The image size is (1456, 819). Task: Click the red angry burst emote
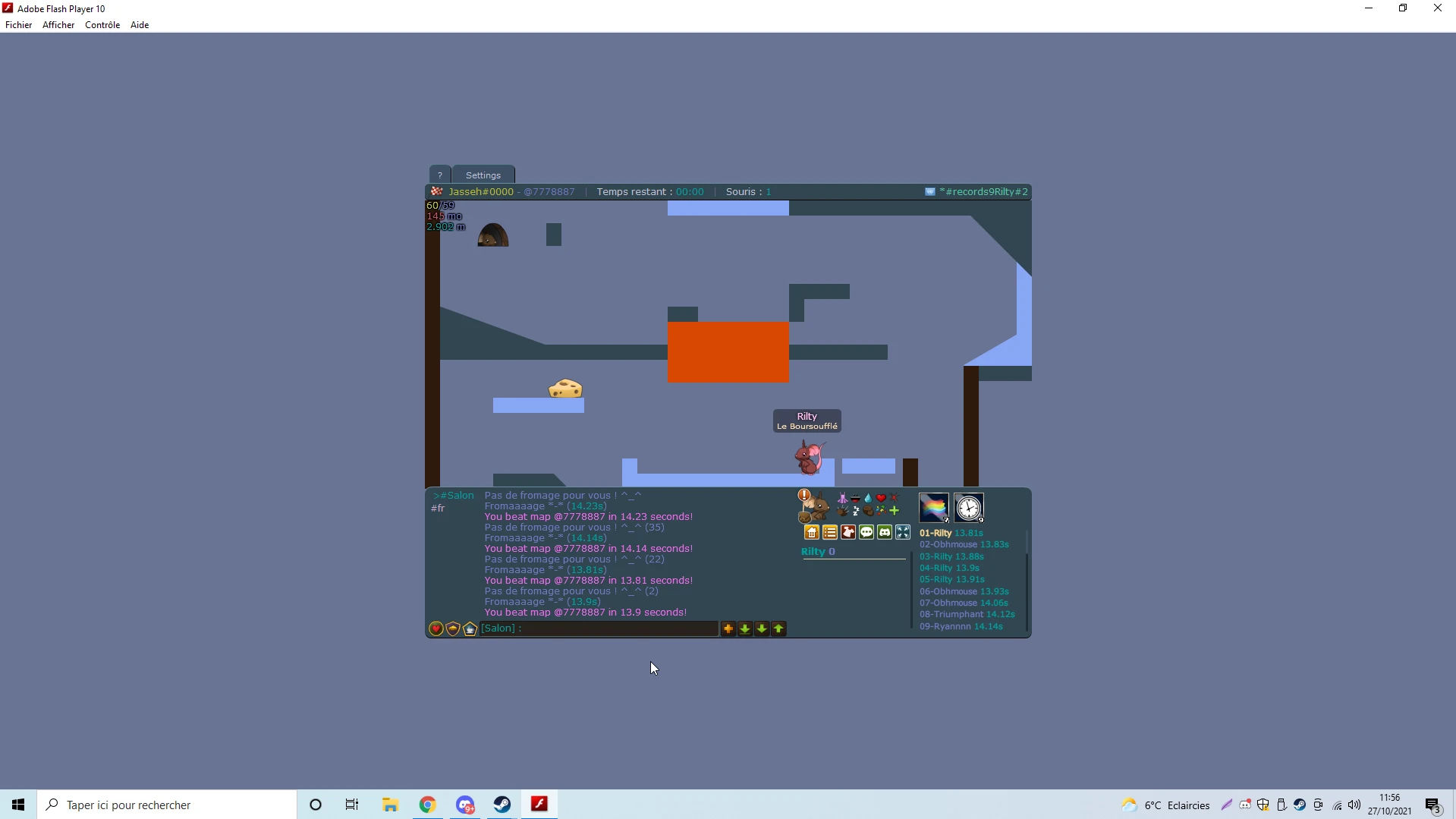tap(894, 499)
